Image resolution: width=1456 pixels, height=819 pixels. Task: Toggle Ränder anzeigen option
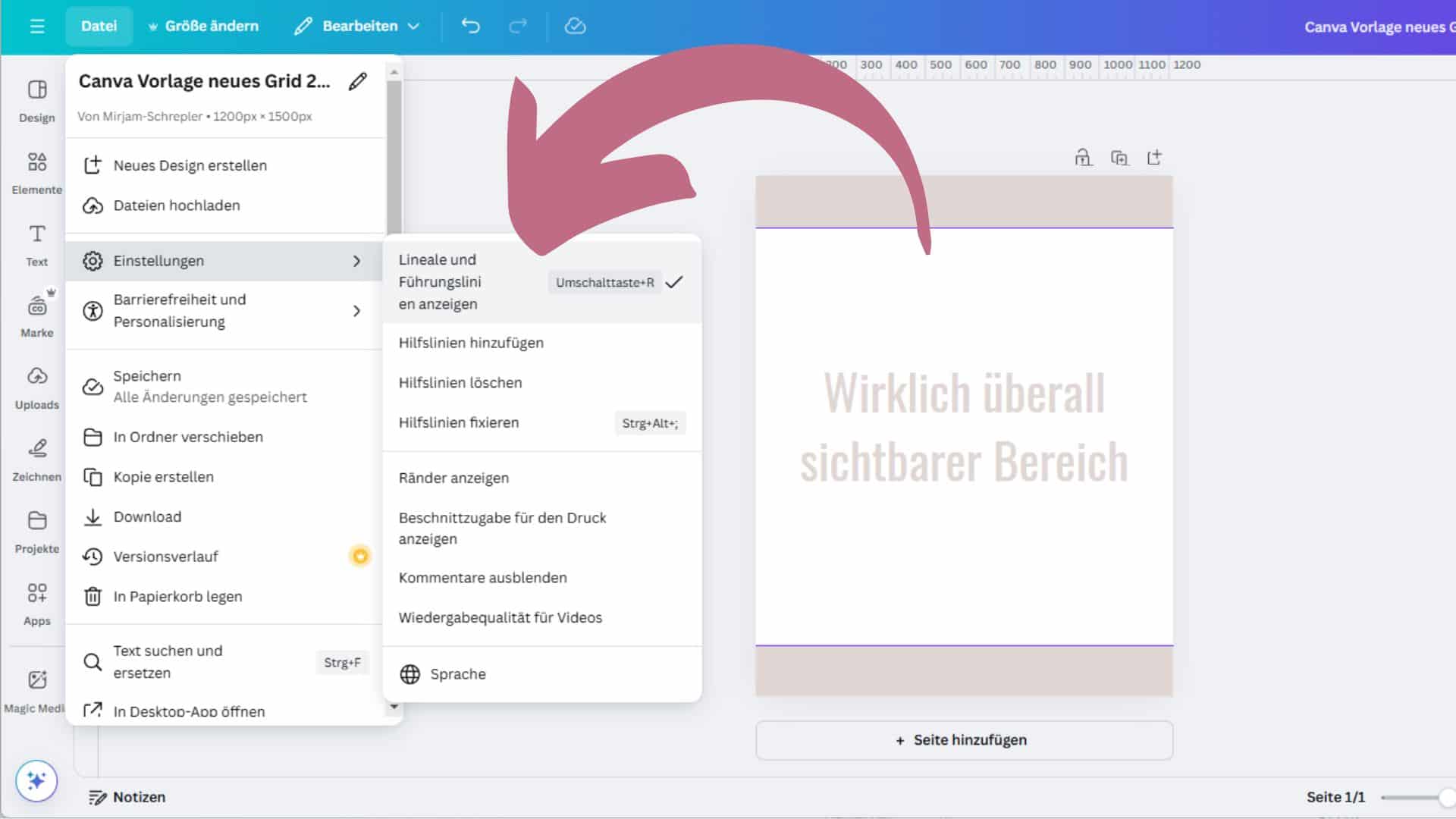(x=454, y=477)
